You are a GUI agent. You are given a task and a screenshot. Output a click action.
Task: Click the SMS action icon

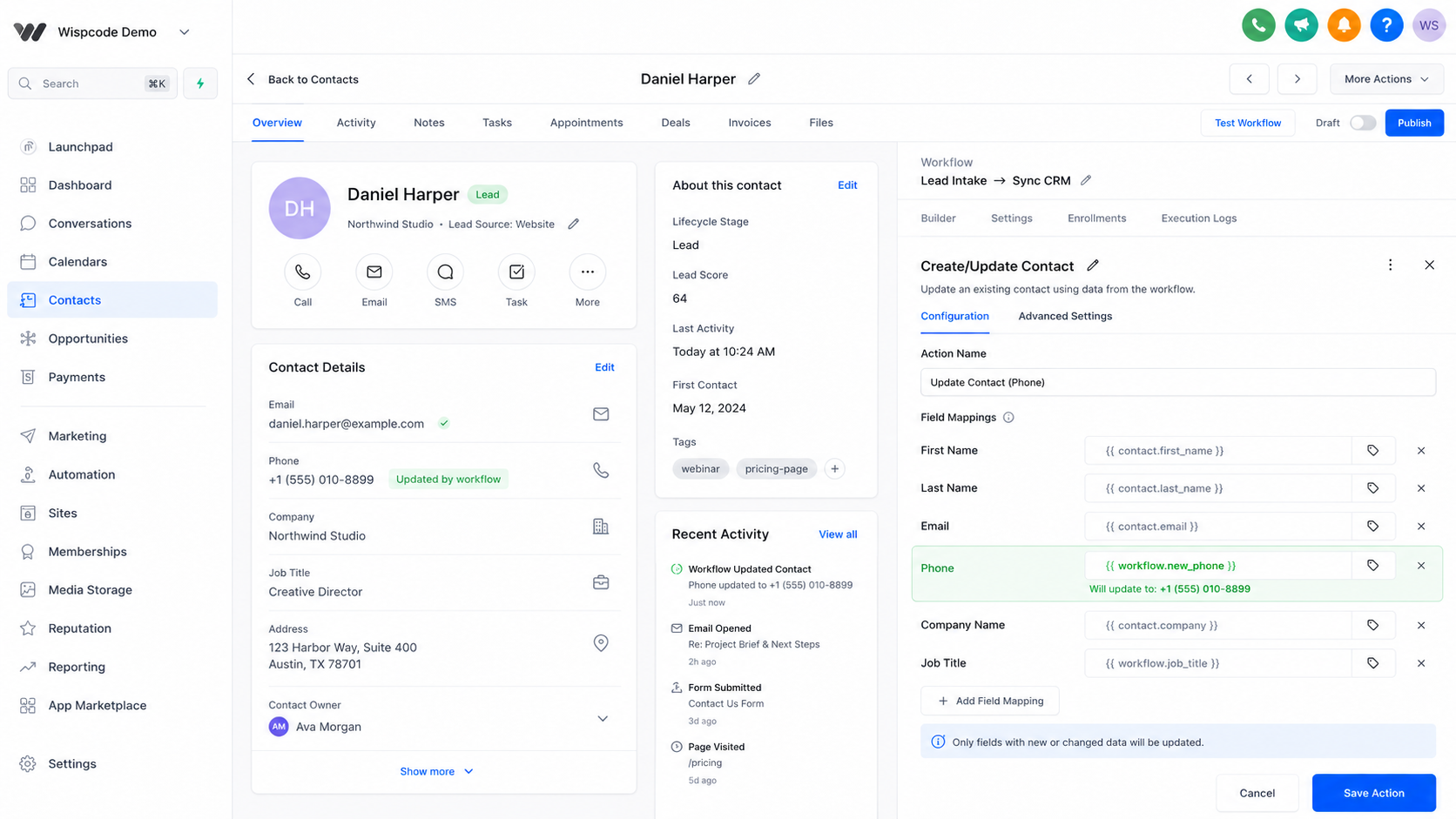click(x=445, y=272)
